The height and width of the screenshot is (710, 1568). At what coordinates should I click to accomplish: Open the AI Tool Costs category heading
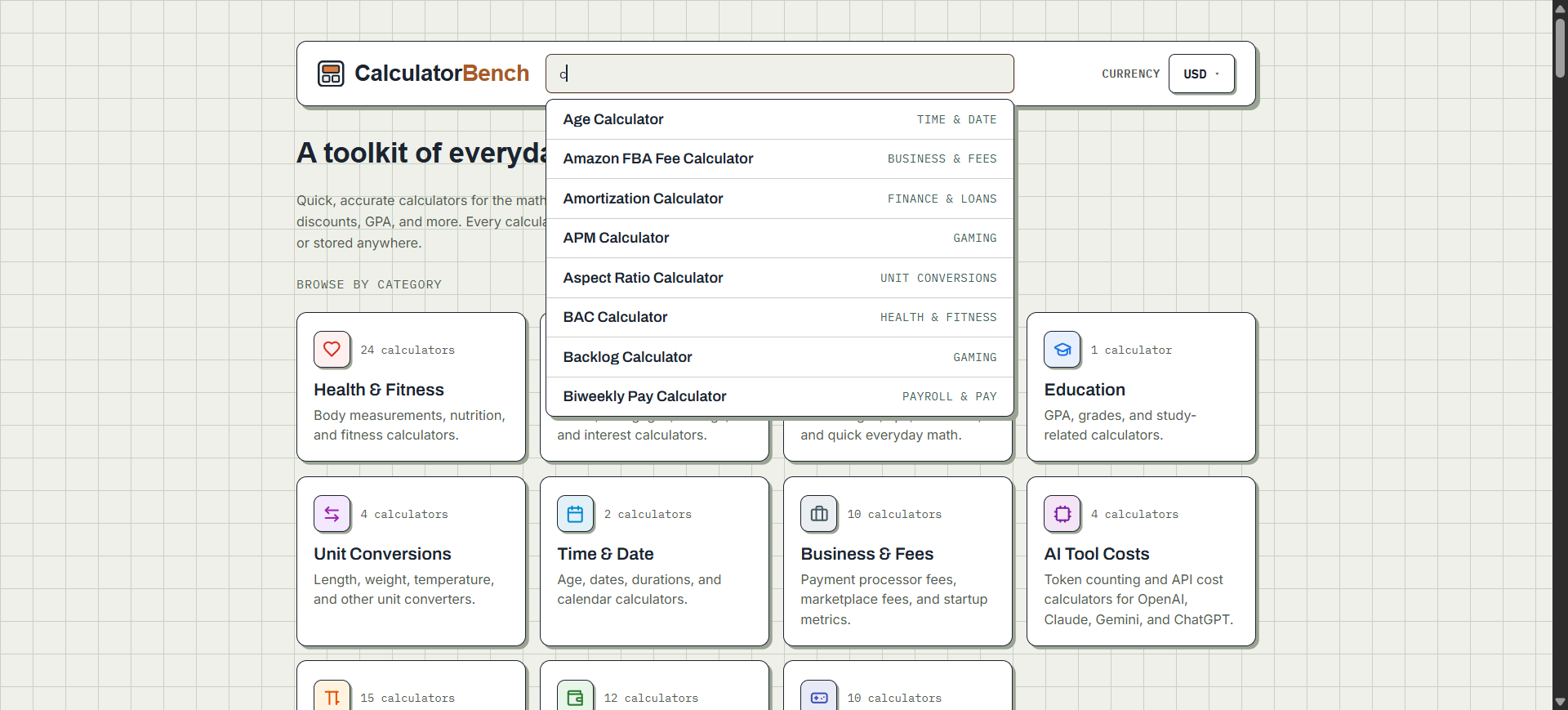1096,554
